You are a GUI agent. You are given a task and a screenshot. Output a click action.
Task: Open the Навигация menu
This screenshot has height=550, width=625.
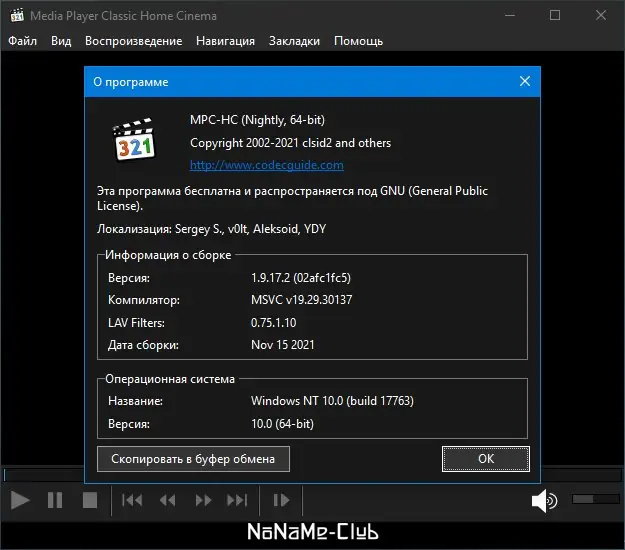[225, 41]
